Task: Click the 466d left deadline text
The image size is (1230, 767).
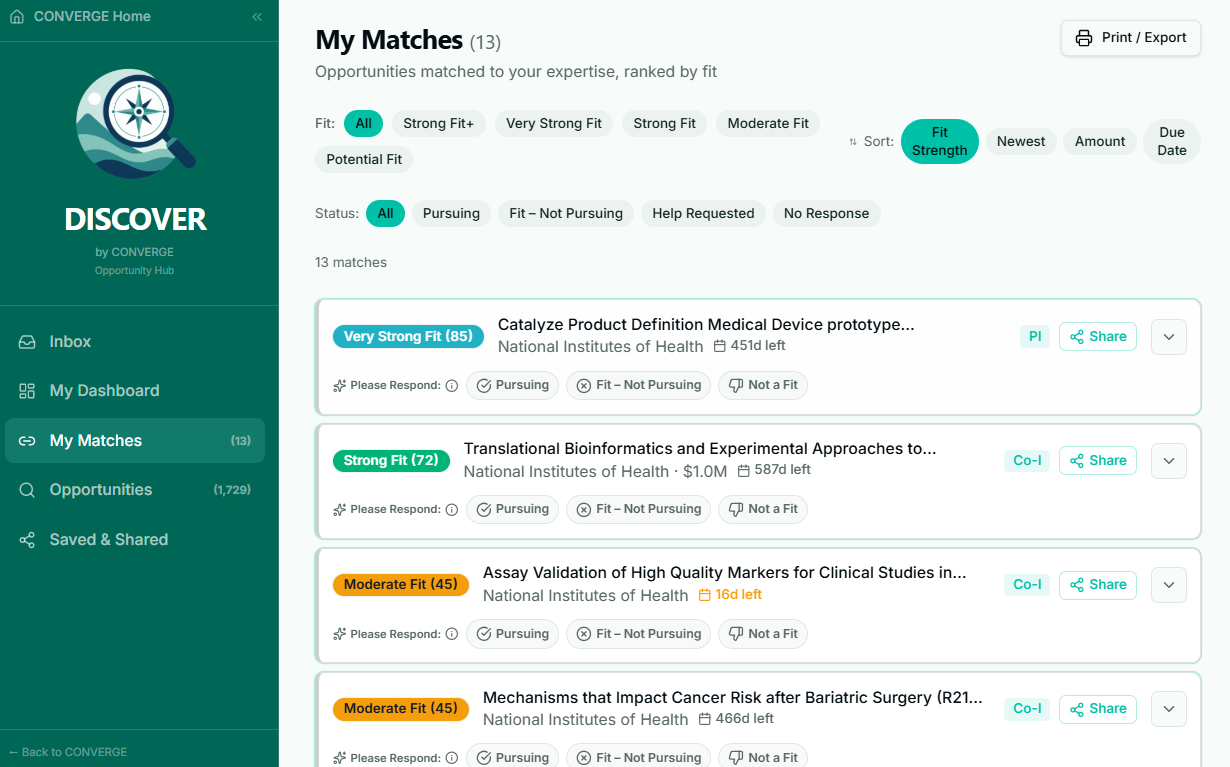Action: (x=736, y=719)
